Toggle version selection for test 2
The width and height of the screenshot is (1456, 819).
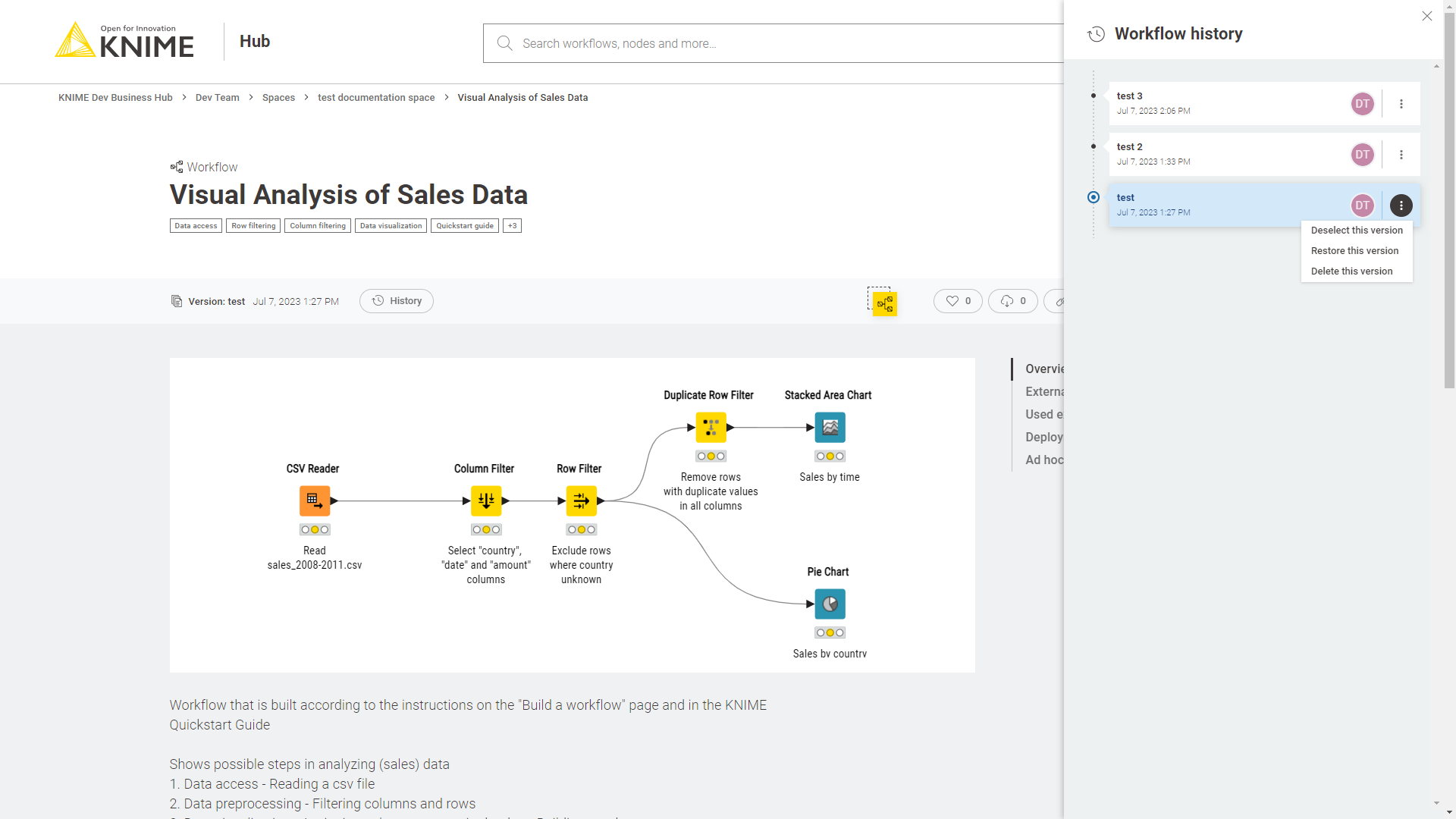[x=1094, y=154]
